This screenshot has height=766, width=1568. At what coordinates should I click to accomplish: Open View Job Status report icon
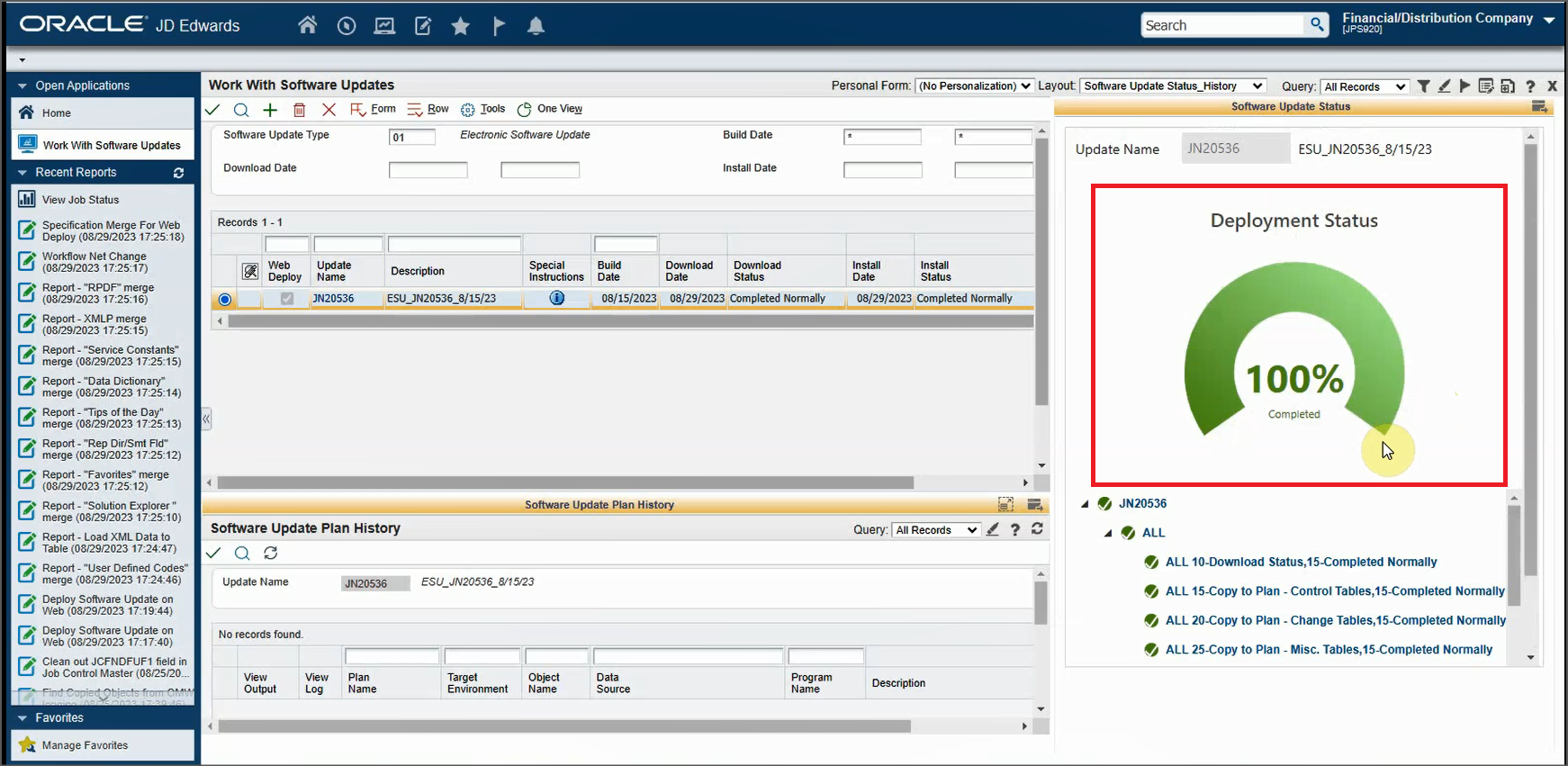27,200
